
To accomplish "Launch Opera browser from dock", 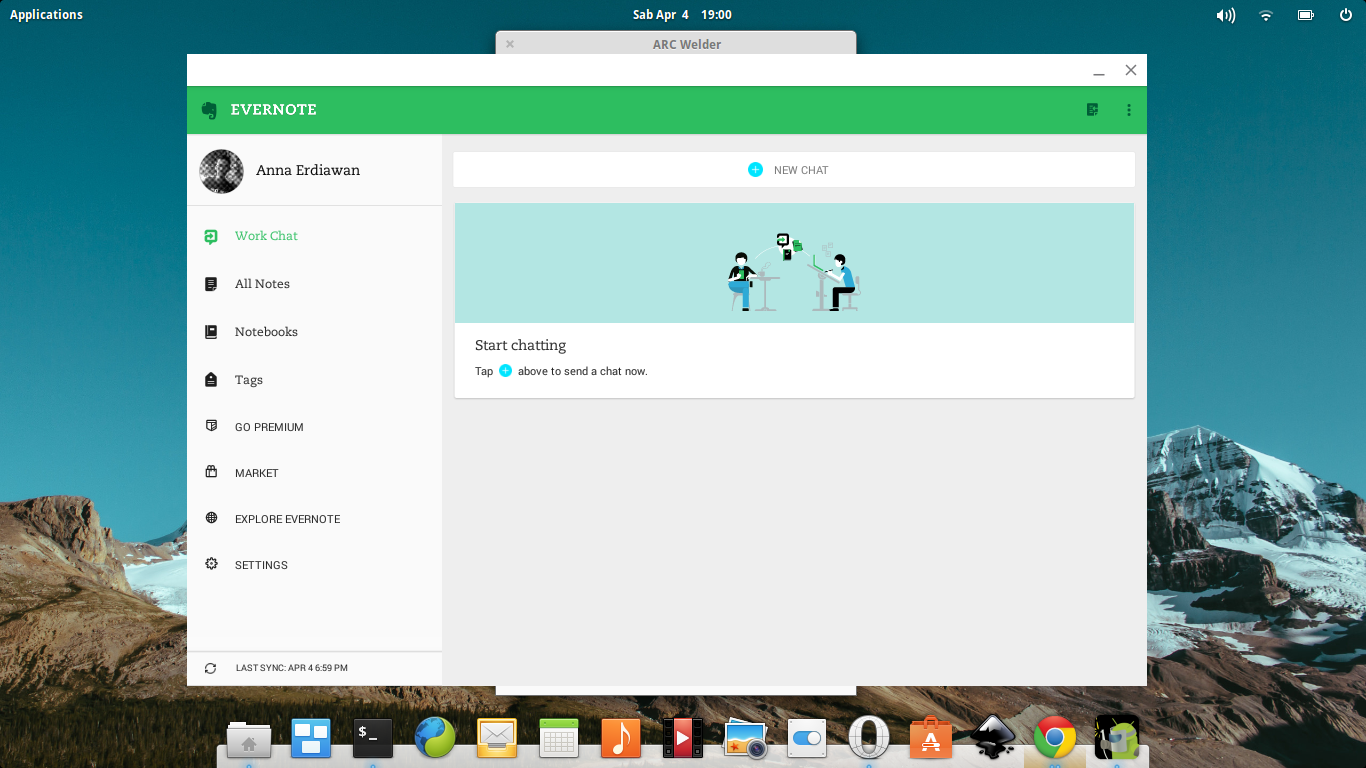I will click(x=869, y=738).
